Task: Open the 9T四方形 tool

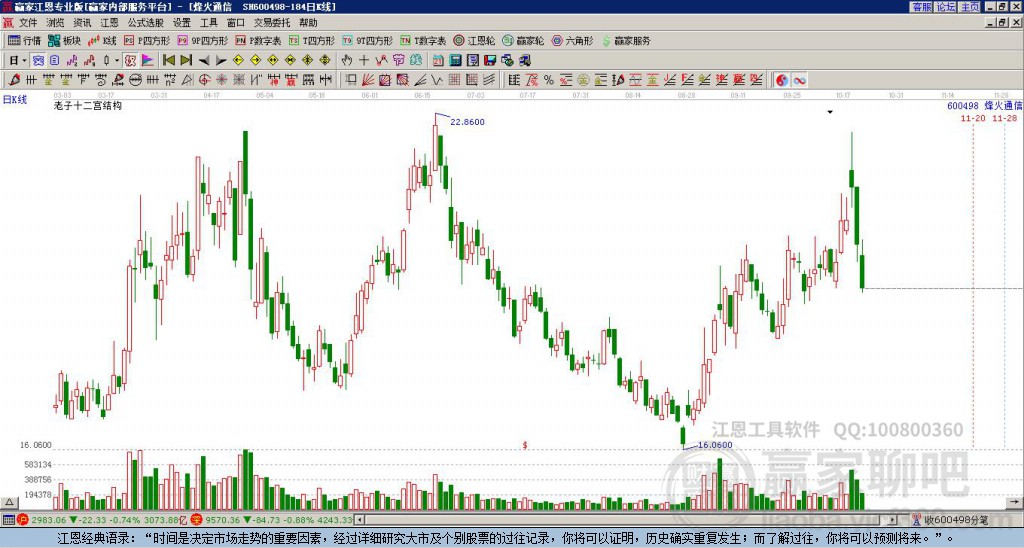Action: [367, 41]
